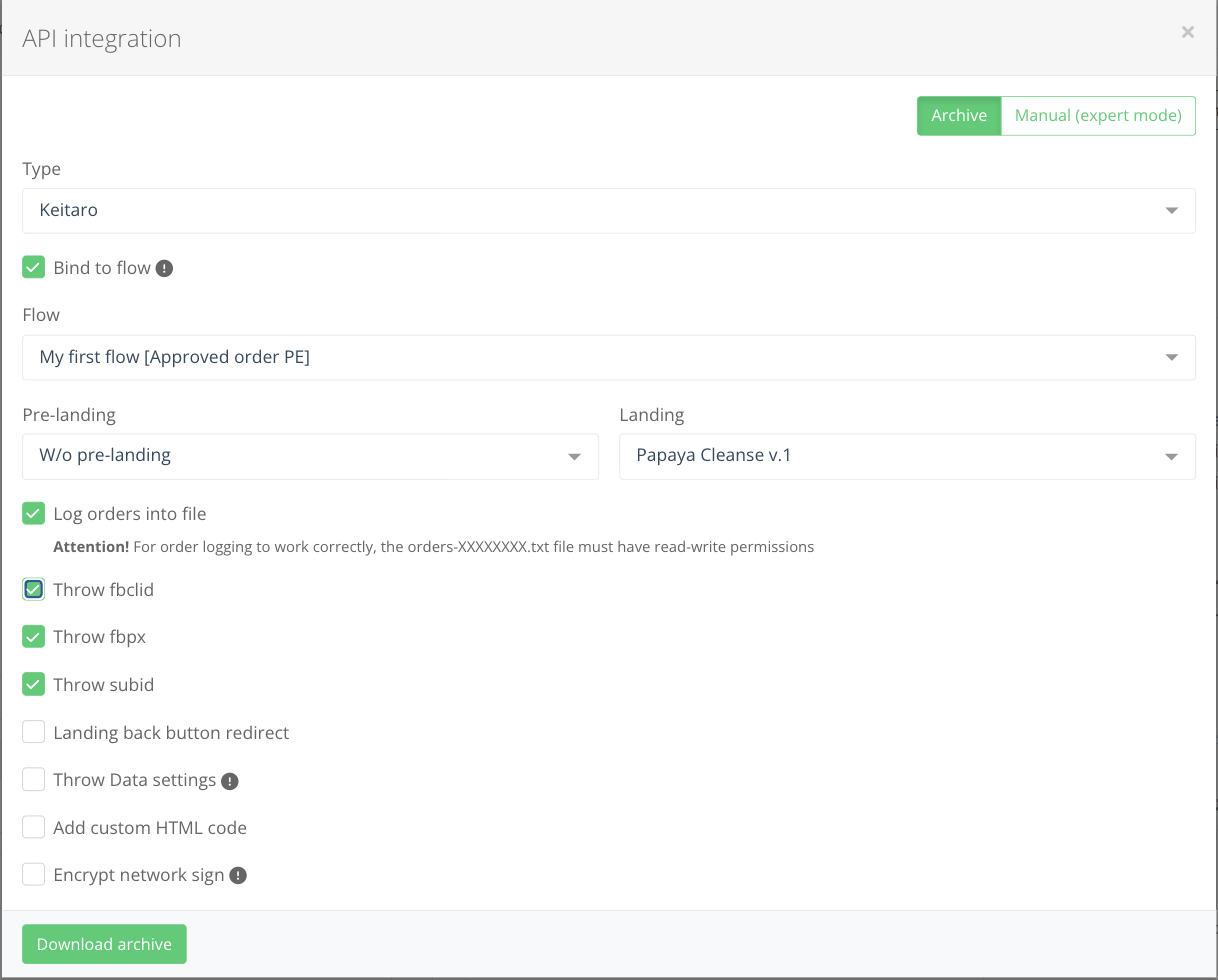Viewport: 1218px width, 980px height.
Task: Disable the Throw fbclid checkbox
Action: pos(34,589)
